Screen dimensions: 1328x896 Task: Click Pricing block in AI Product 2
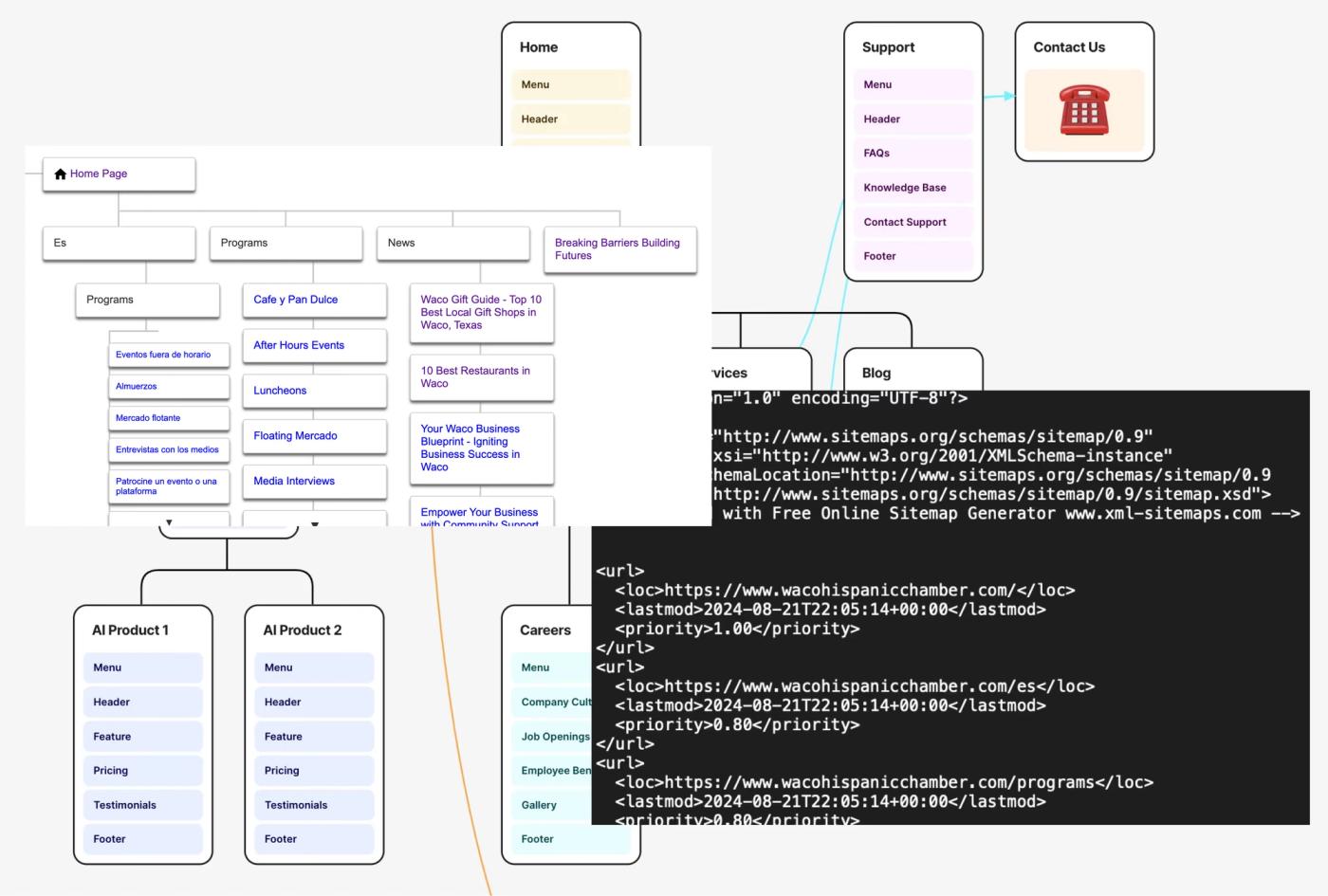pyautogui.click(x=314, y=771)
